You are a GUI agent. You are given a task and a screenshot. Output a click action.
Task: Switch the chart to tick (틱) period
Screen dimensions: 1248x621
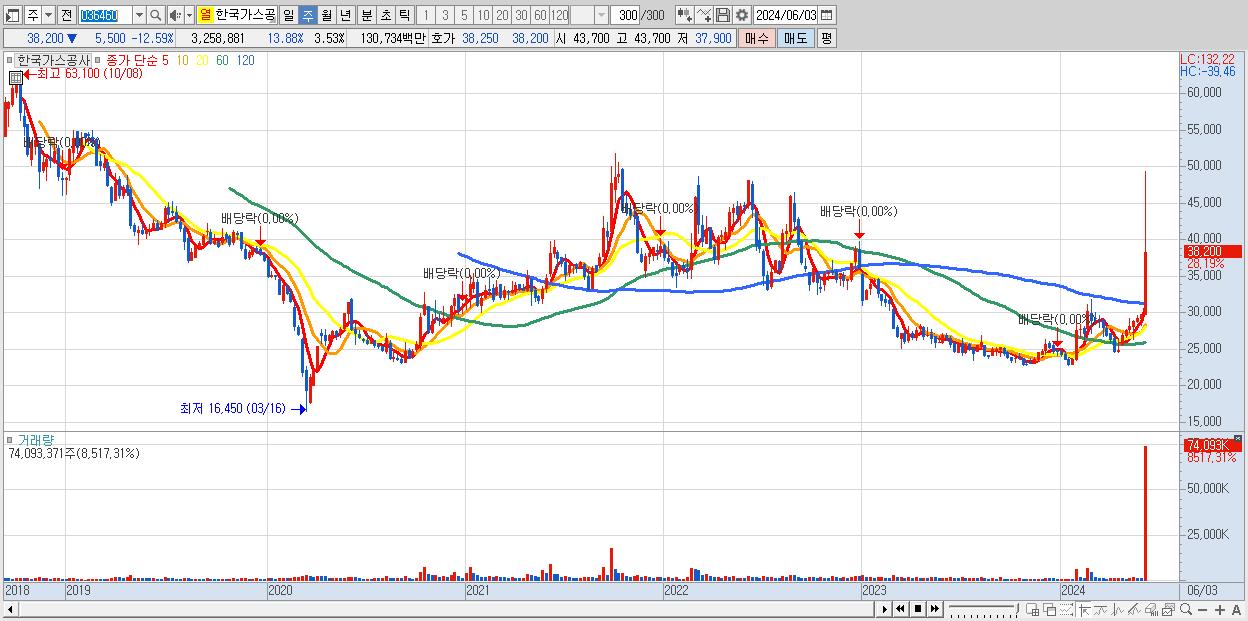(x=404, y=15)
